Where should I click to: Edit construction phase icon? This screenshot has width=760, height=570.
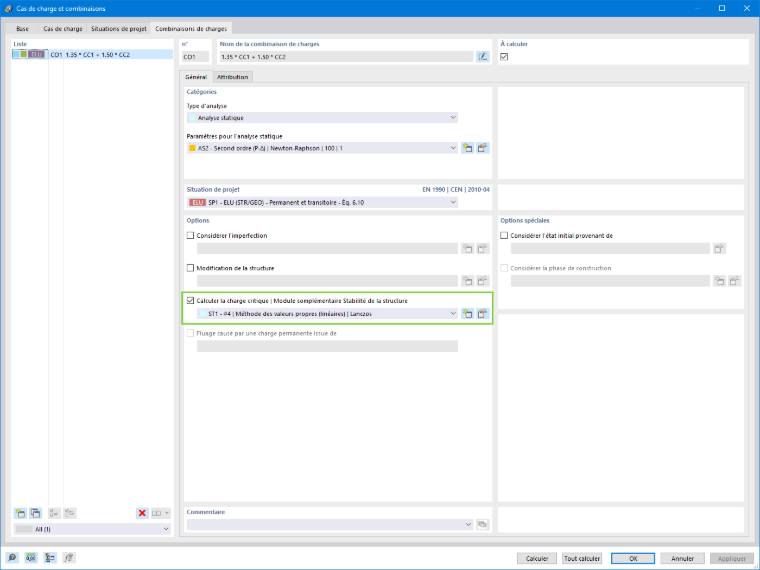point(735,281)
